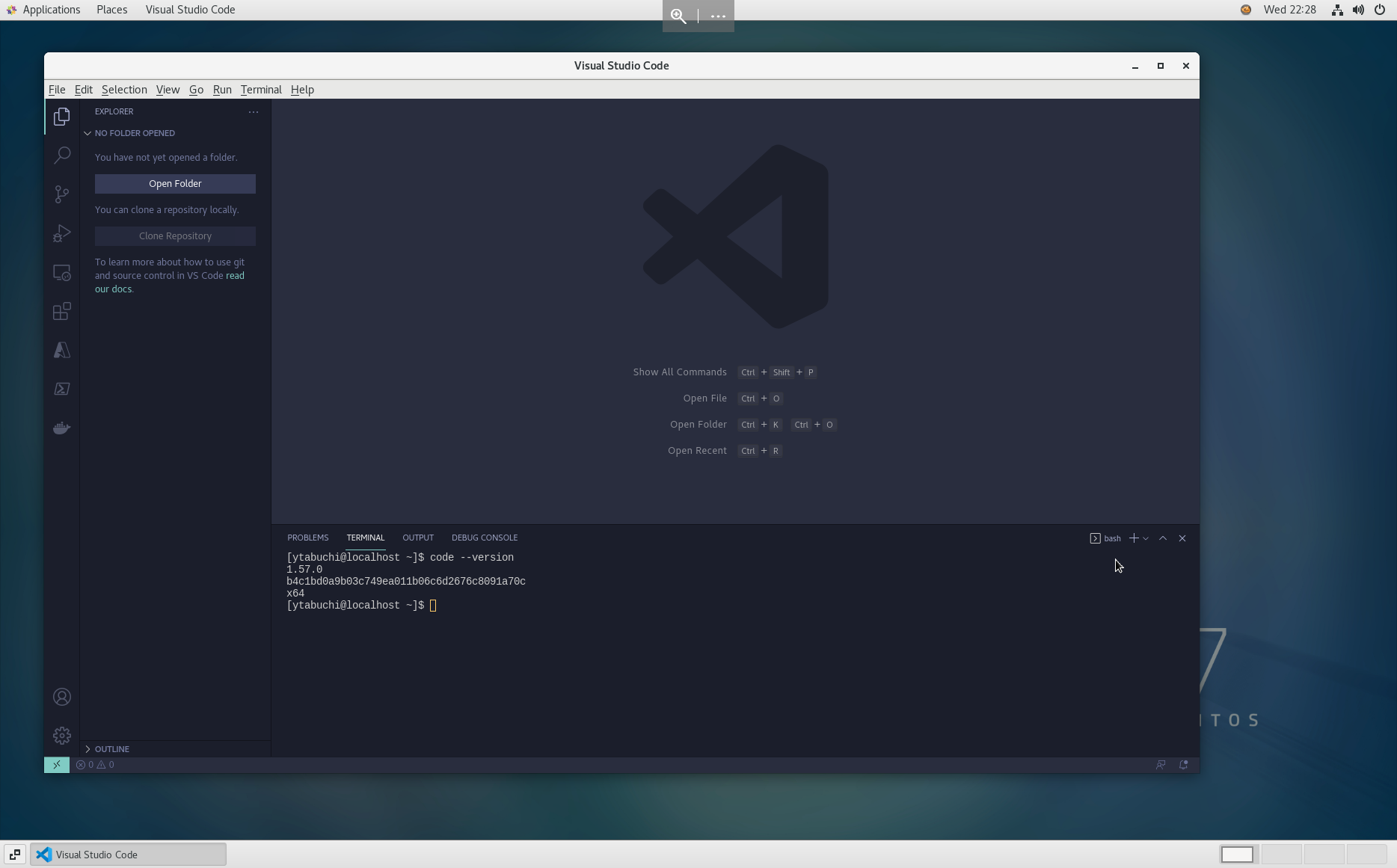Open the Source Control view icon

tap(62, 194)
